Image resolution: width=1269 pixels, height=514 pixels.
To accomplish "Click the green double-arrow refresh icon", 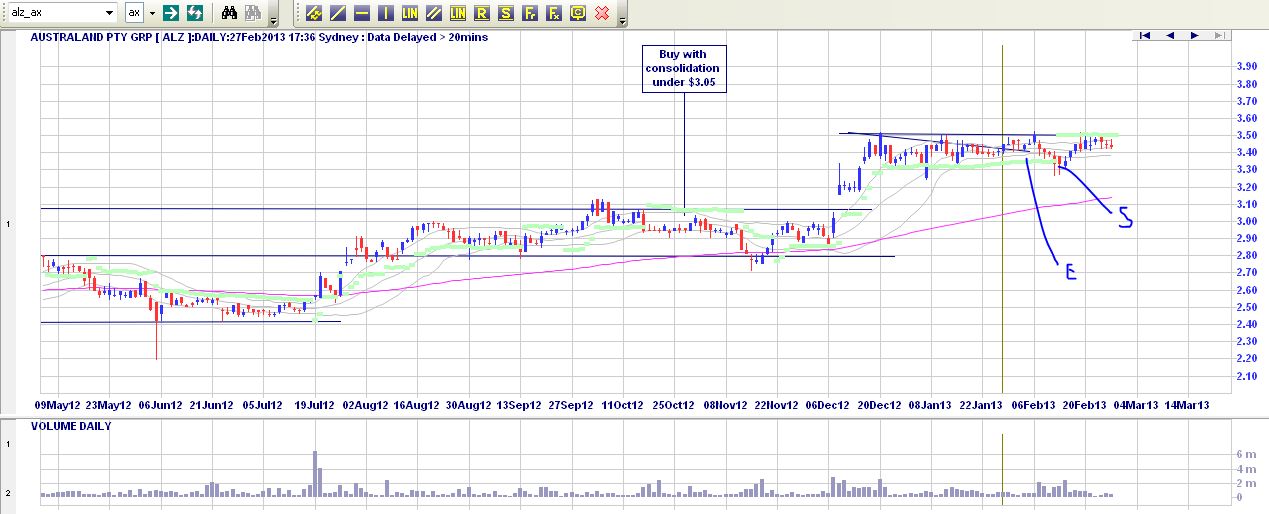I will tap(195, 13).
